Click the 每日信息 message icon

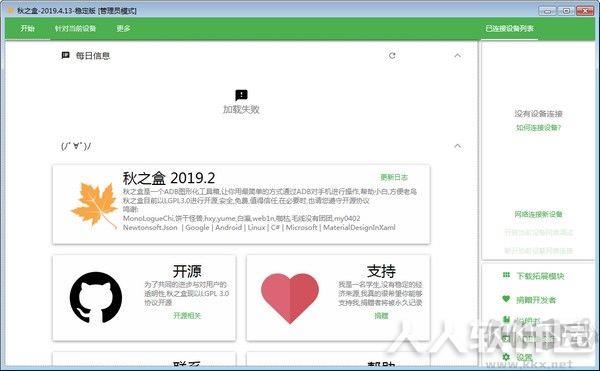point(65,55)
